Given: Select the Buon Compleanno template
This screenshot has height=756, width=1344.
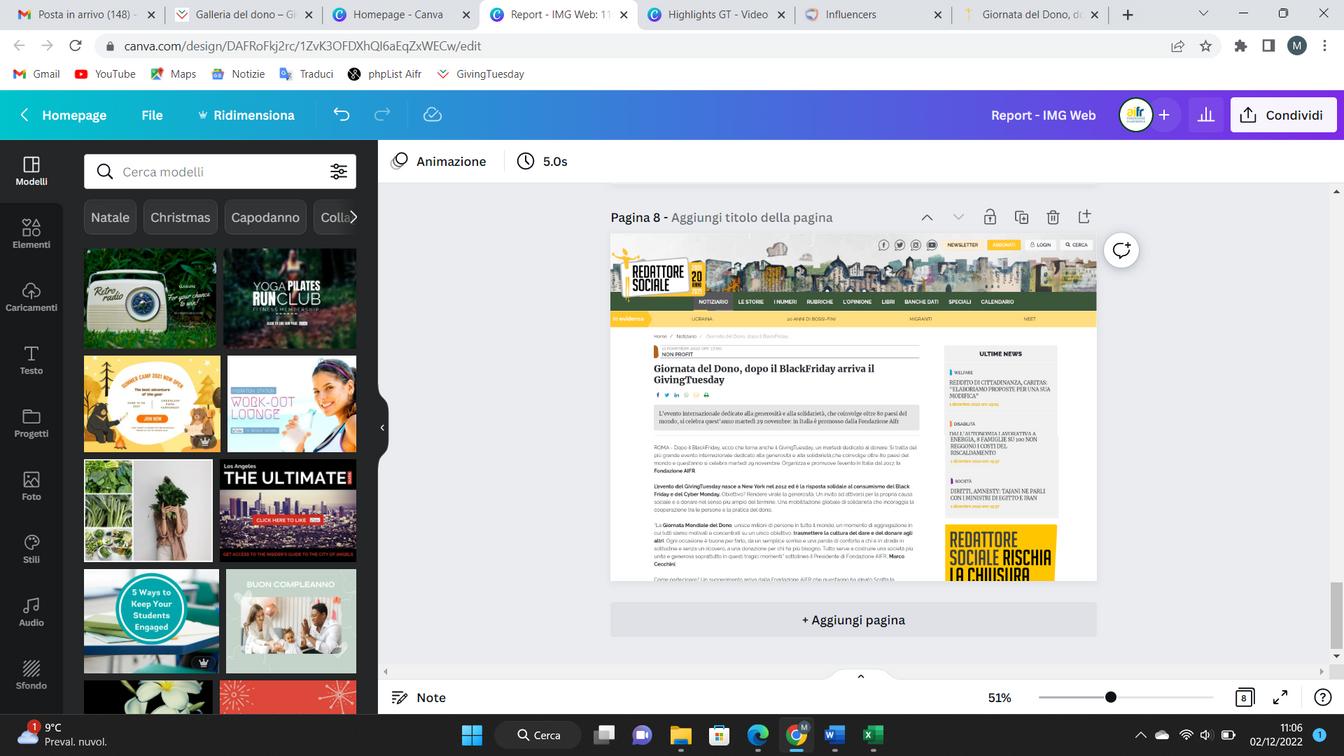Looking at the screenshot, I should click(x=291, y=621).
